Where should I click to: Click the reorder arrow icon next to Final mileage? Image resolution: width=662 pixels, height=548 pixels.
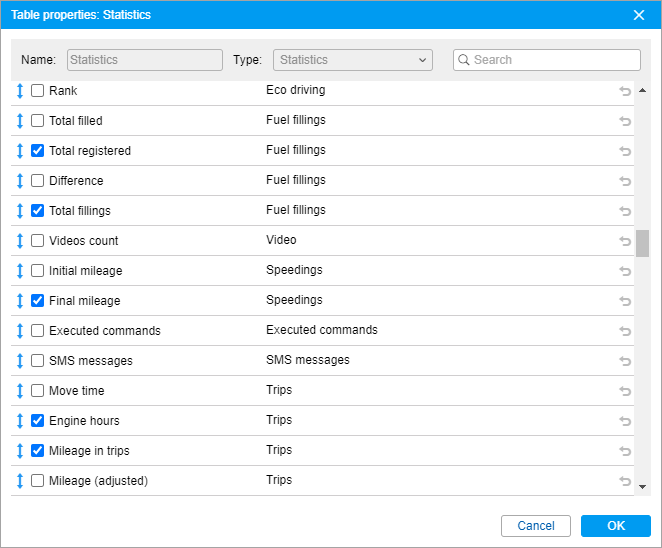pyautogui.click(x=19, y=301)
